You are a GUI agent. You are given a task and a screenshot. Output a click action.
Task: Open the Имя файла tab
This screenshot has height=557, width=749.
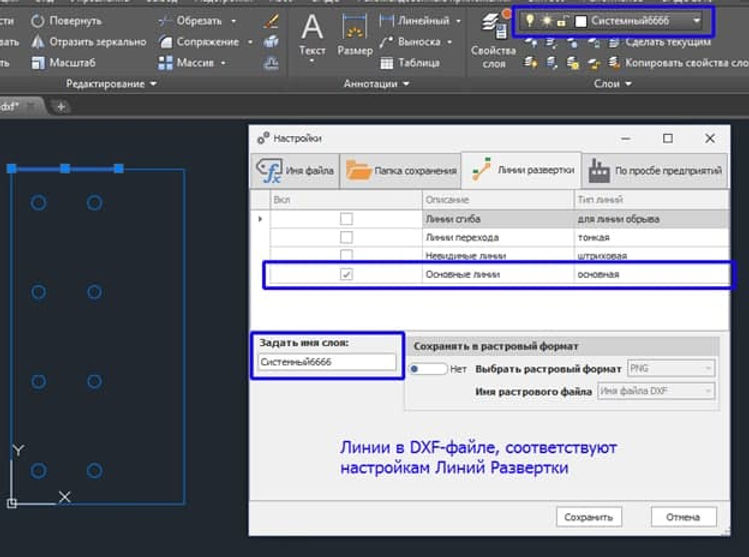pyautogui.click(x=295, y=171)
